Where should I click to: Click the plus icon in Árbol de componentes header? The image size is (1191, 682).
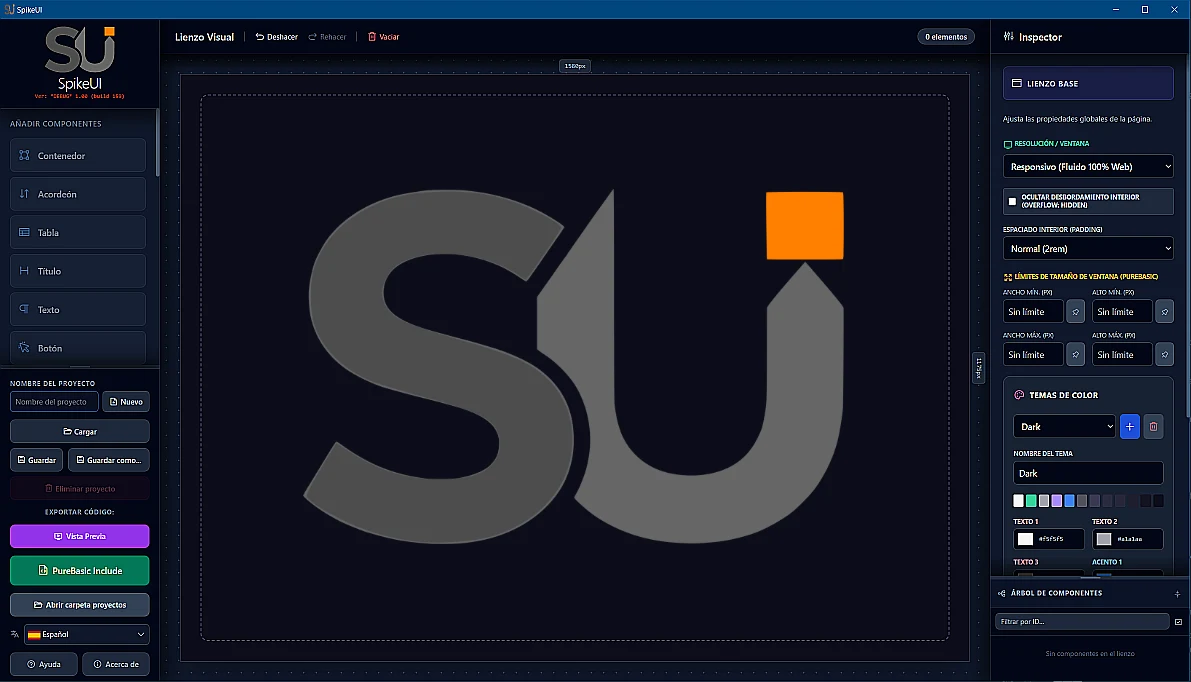tap(1177, 593)
